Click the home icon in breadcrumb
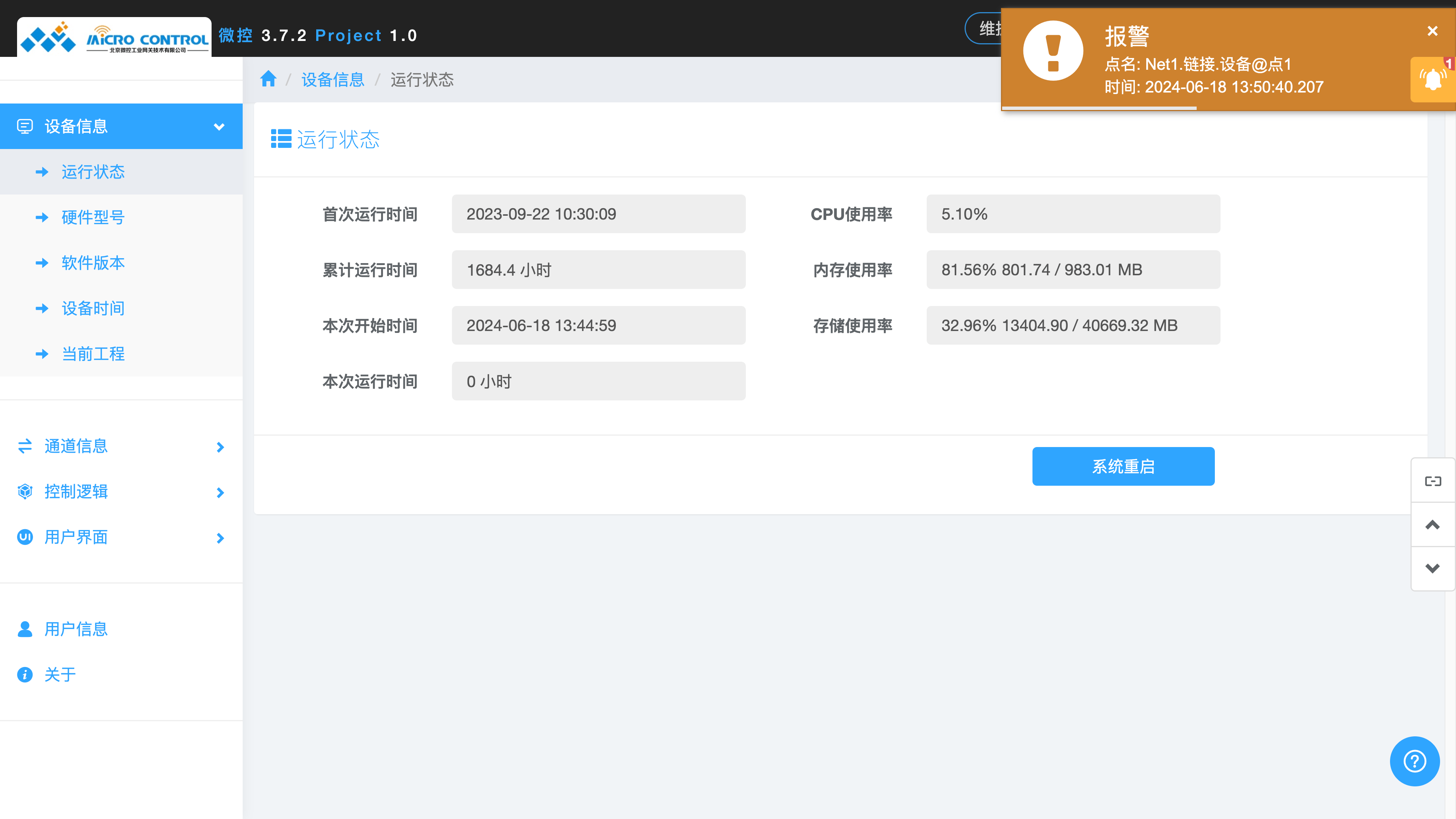 268,79
